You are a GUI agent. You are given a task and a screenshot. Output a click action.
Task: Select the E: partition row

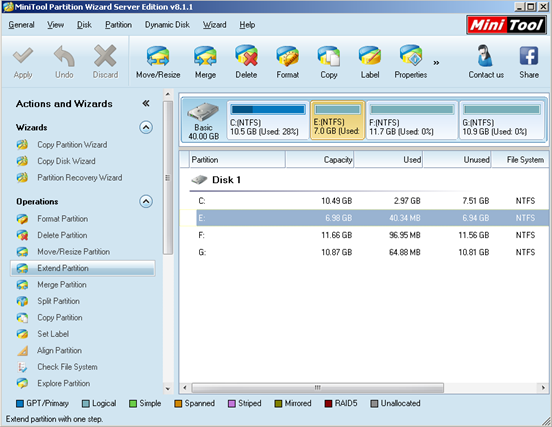coord(364,218)
